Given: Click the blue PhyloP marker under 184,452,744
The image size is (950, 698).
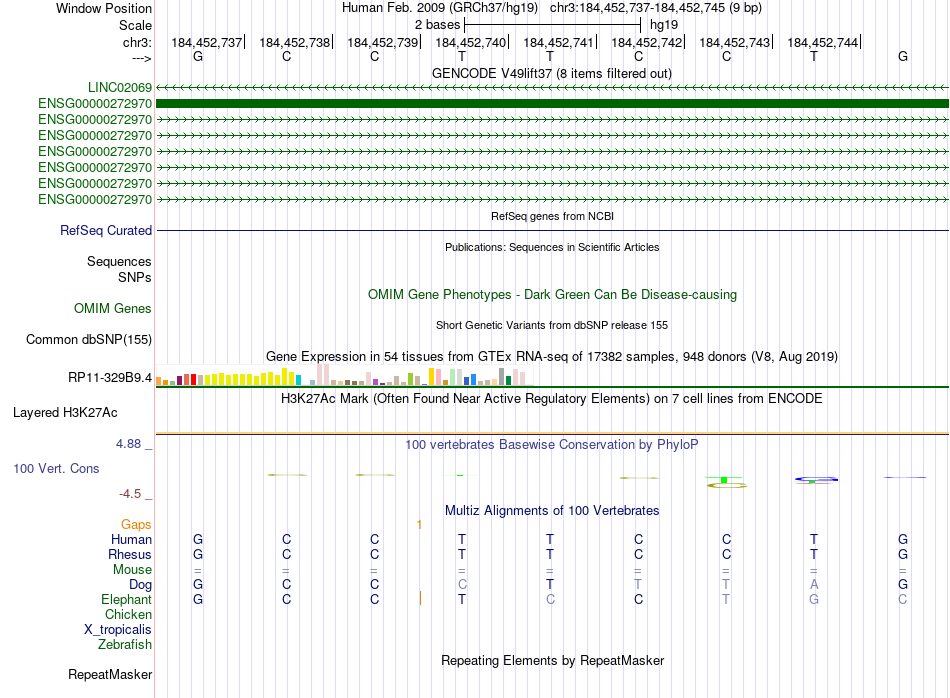Looking at the screenshot, I should (x=816, y=479).
